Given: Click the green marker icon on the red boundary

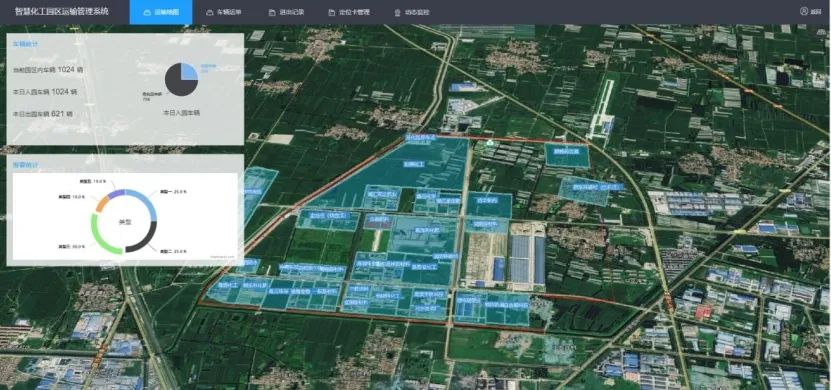Looking at the screenshot, I should tap(490, 142).
